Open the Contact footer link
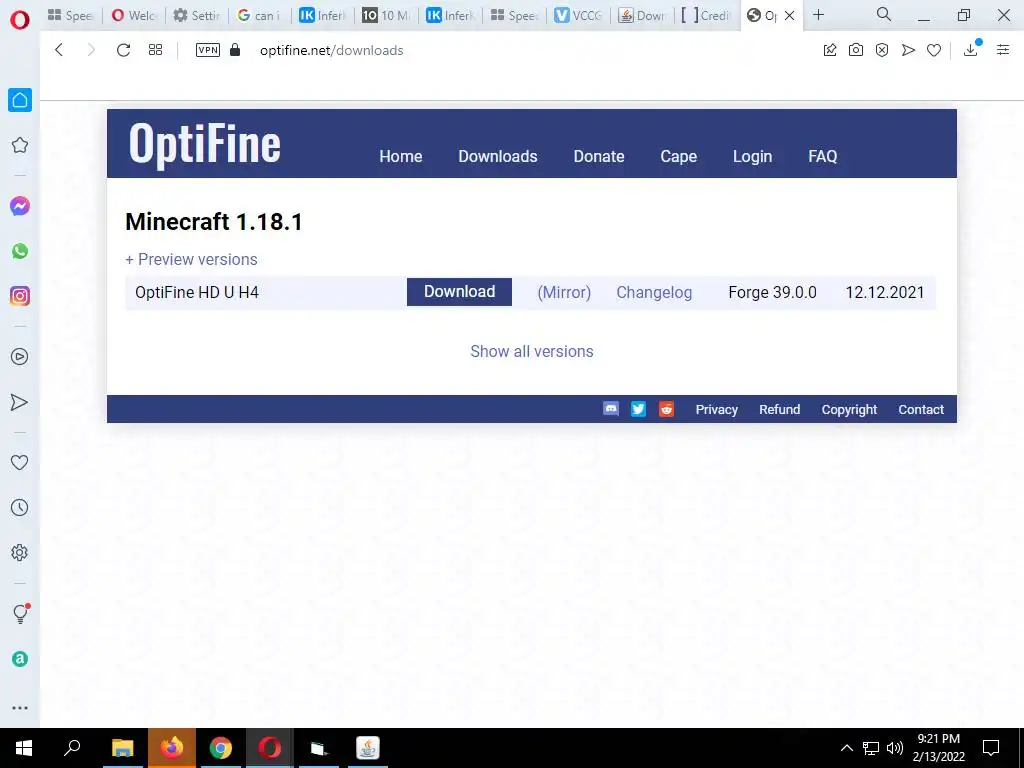 pyautogui.click(x=921, y=409)
